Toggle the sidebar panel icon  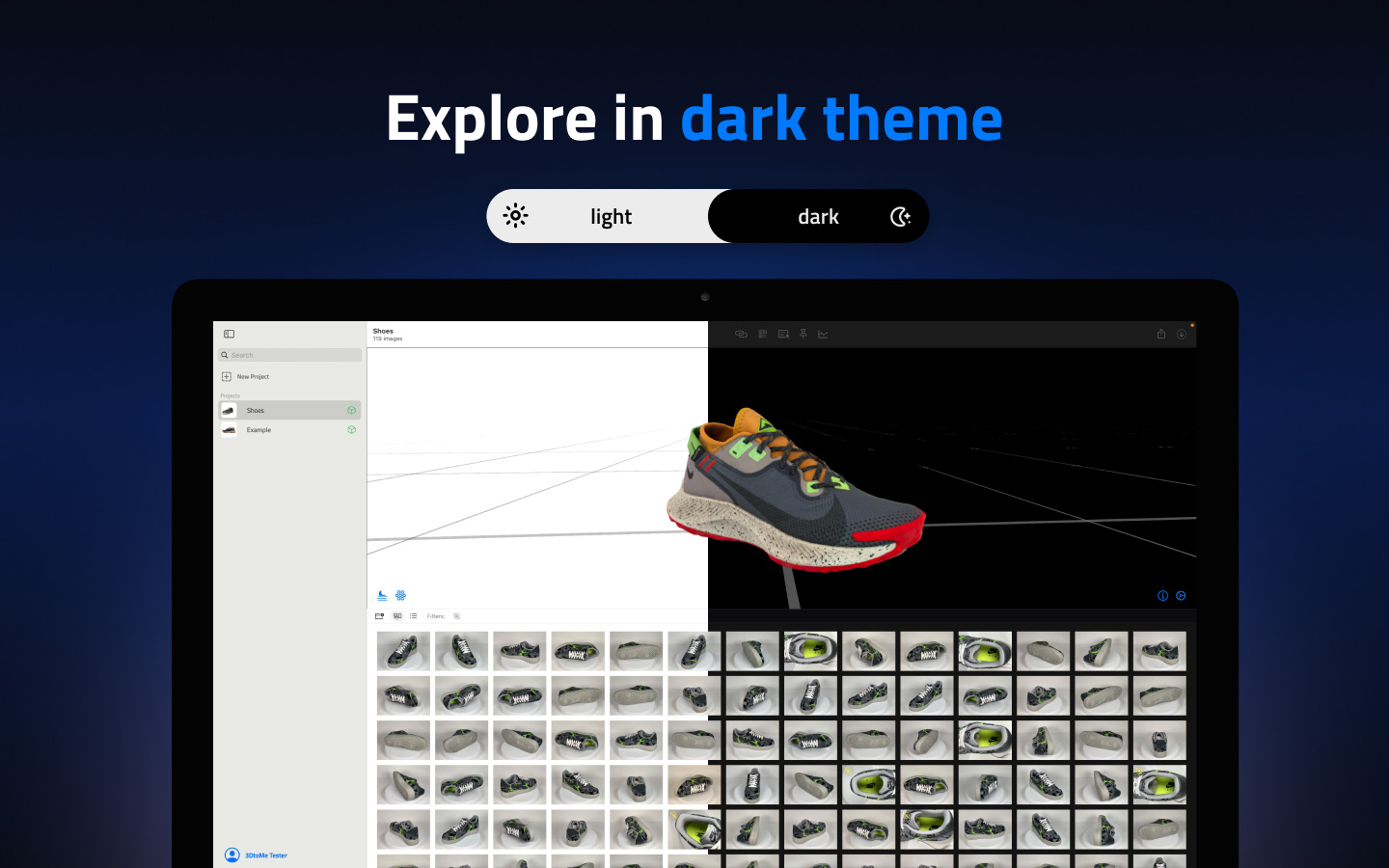[x=229, y=334]
